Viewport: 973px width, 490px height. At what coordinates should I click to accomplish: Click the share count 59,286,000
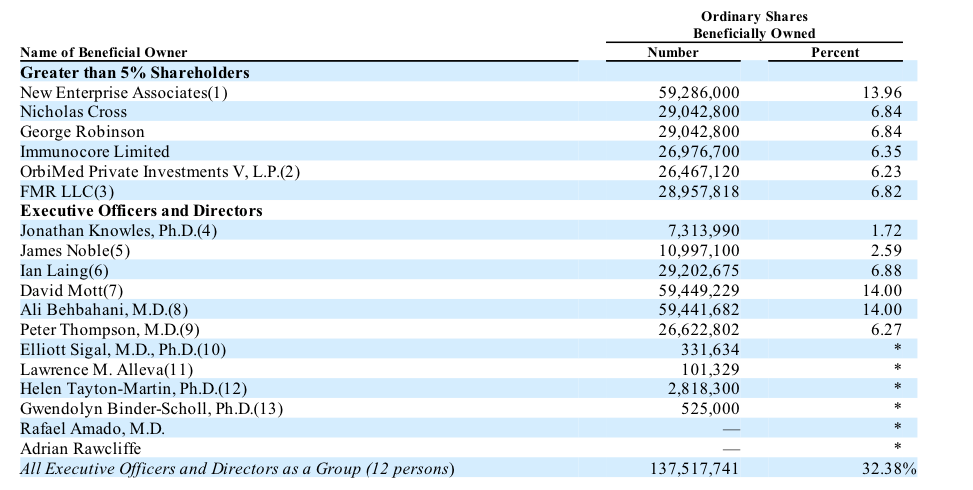point(699,93)
